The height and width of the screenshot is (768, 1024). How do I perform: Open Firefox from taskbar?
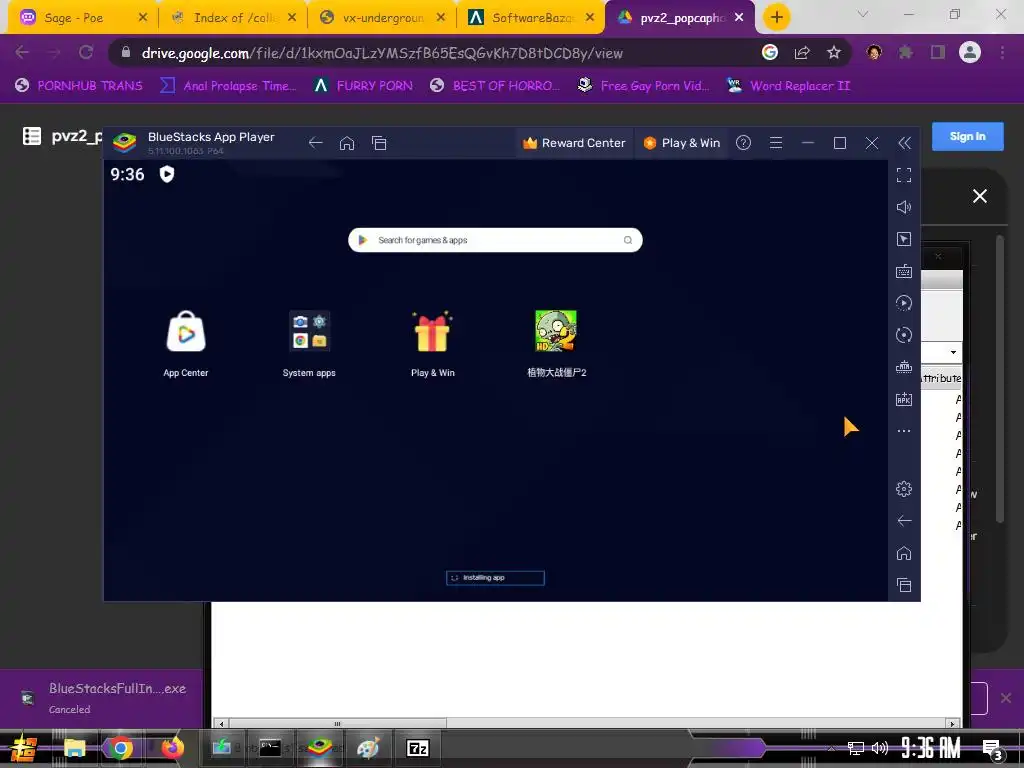[x=172, y=748]
